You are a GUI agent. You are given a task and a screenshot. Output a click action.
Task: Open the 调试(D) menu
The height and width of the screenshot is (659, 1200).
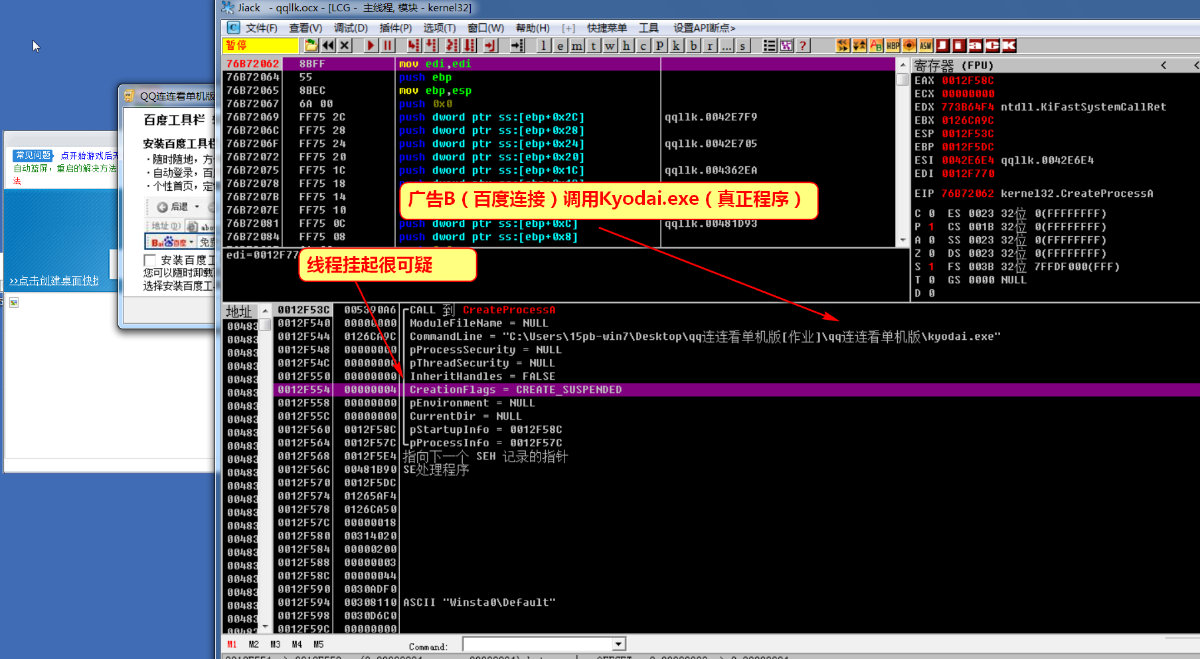[350, 28]
